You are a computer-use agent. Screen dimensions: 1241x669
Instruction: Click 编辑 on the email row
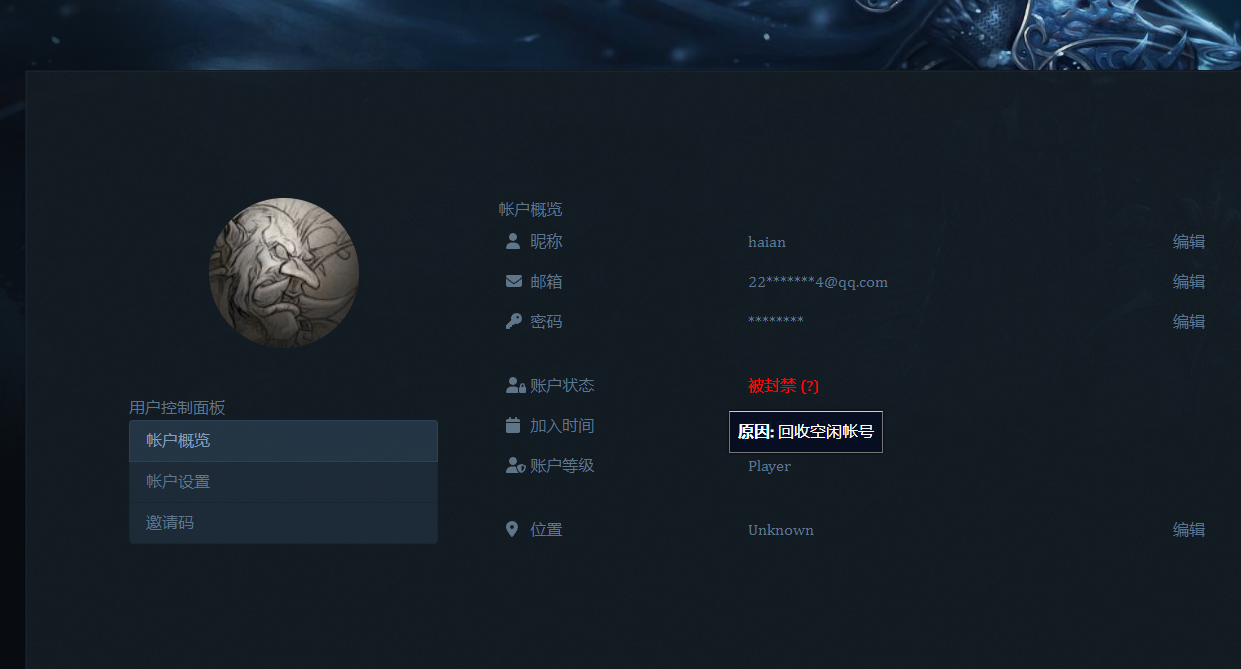[1189, 281]
